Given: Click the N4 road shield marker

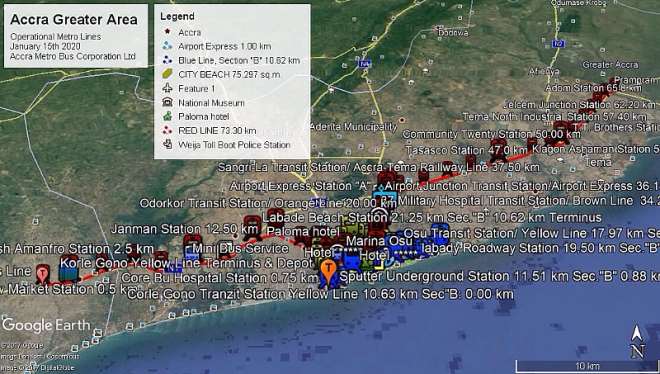Looking at the screenshot, I should [364, 64].
